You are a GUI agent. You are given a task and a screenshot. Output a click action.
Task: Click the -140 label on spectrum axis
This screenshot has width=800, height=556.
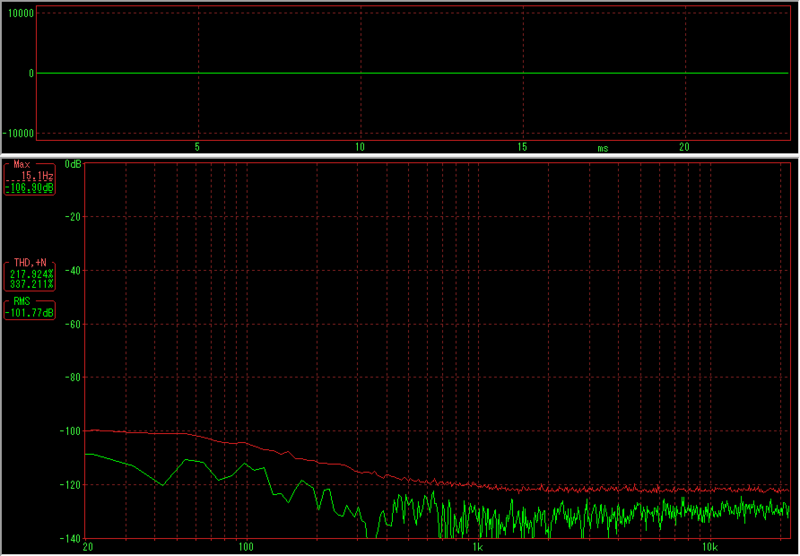(x=70, y=539)
